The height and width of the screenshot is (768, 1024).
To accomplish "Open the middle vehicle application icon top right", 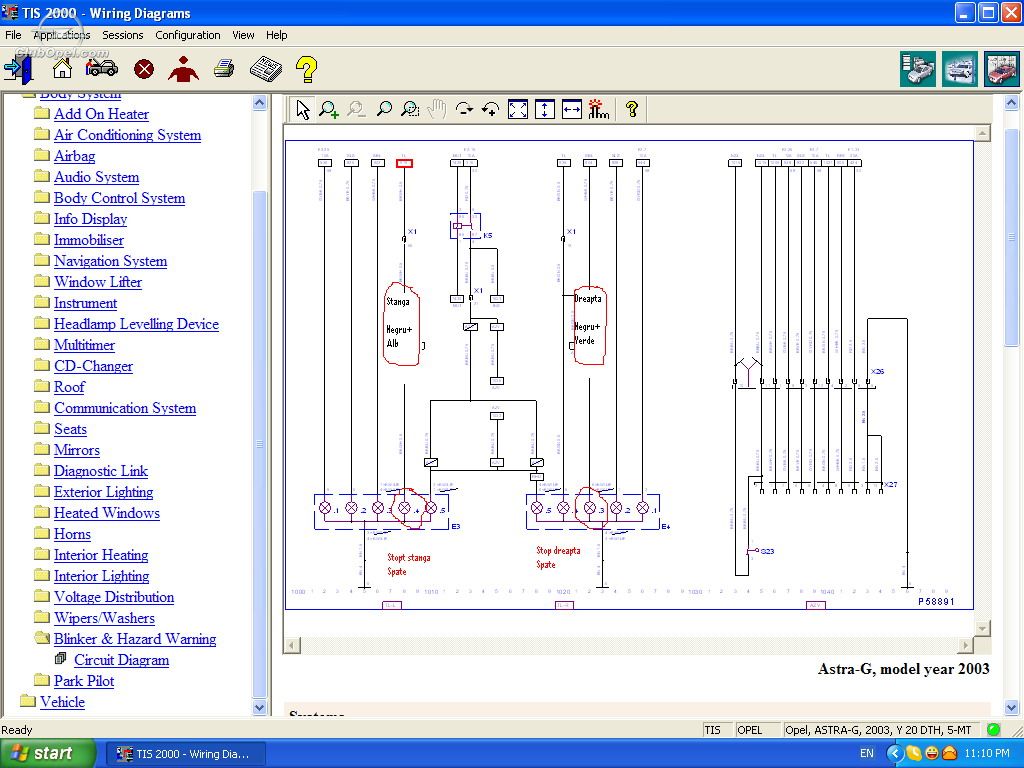I will point(960,69).
